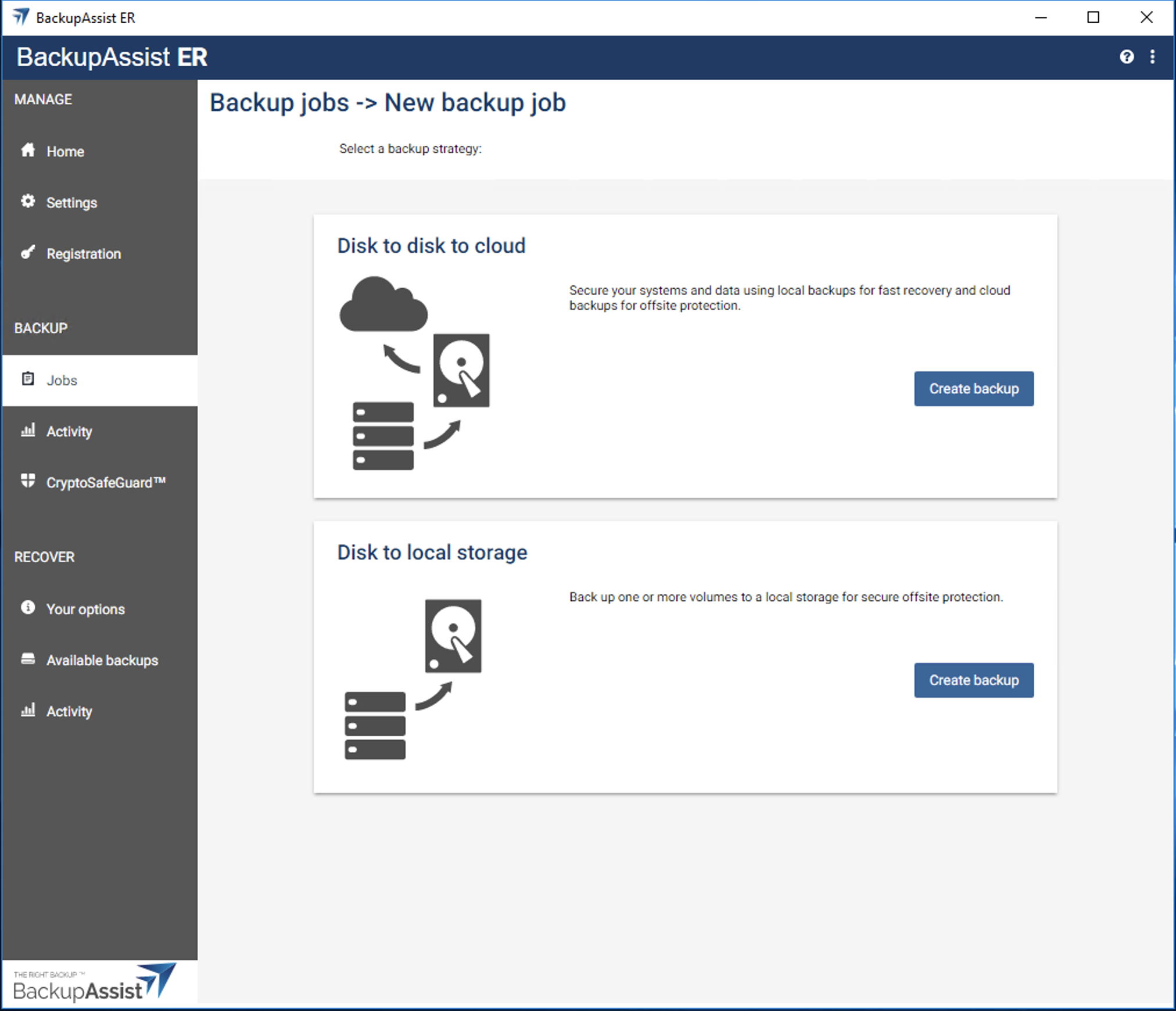
Task: Click the Registration key icon
Action: click(x=28, y=253)
